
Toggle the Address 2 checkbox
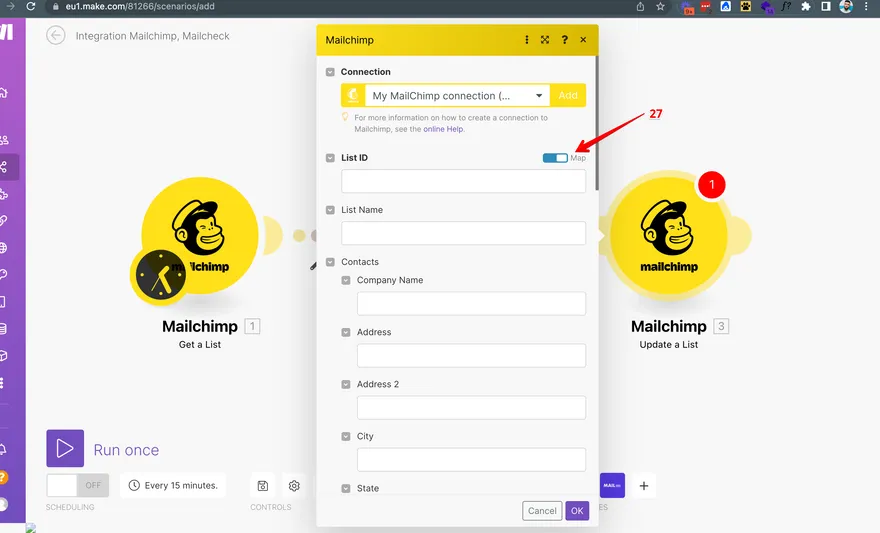click(346, 384)
